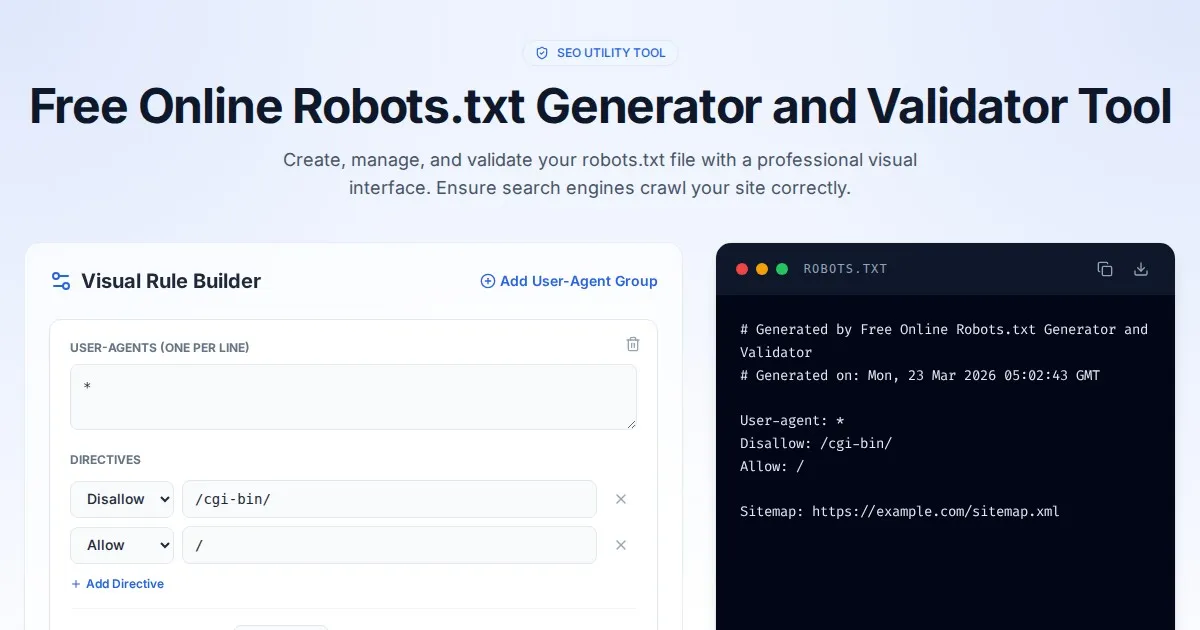Click the ROBOTS.TXT file name label
Viewport: 1200px width, 630px height.
click(x=845, y=269)
